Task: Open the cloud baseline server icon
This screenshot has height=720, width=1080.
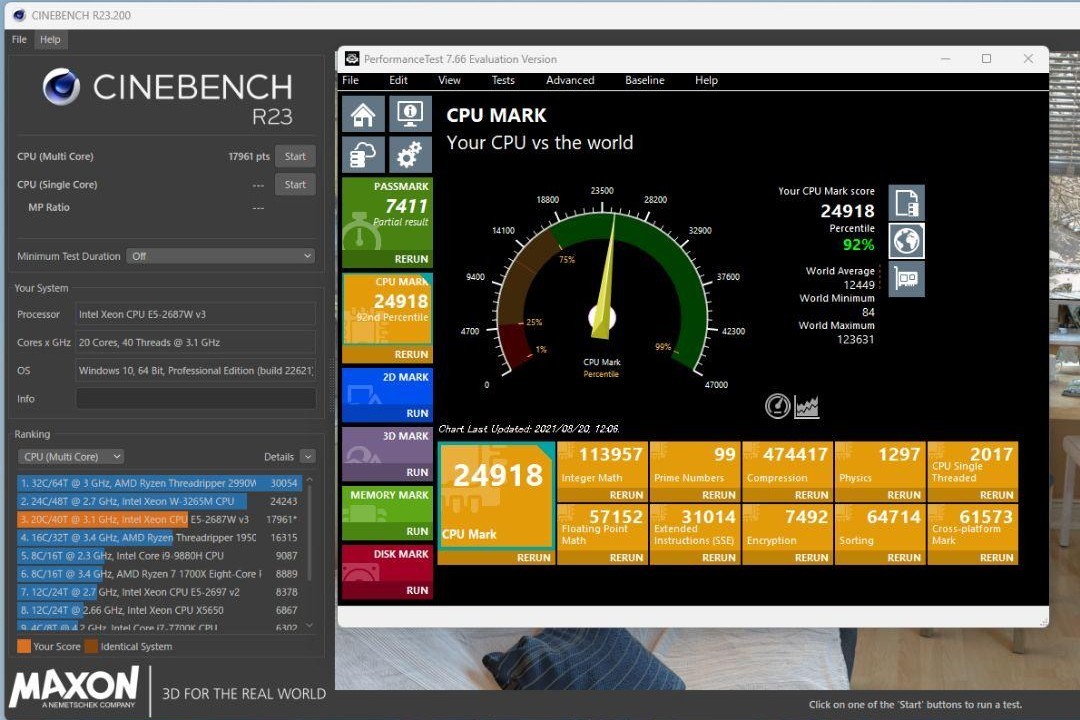Action: pos(363,154)
